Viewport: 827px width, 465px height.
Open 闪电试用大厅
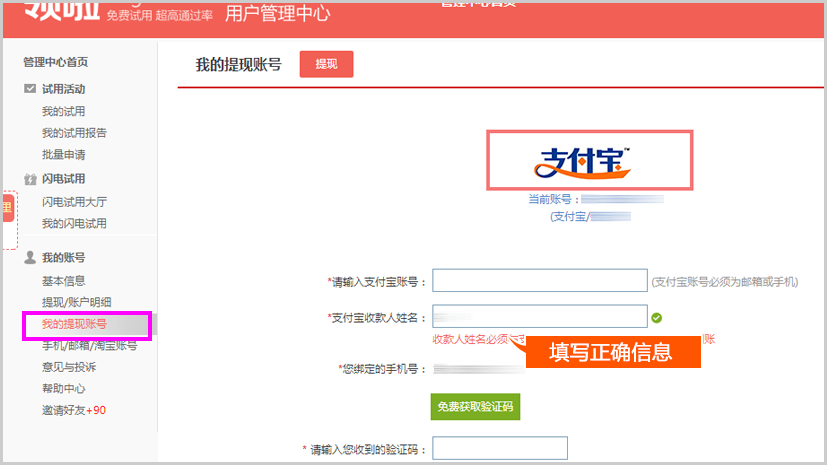74,202
